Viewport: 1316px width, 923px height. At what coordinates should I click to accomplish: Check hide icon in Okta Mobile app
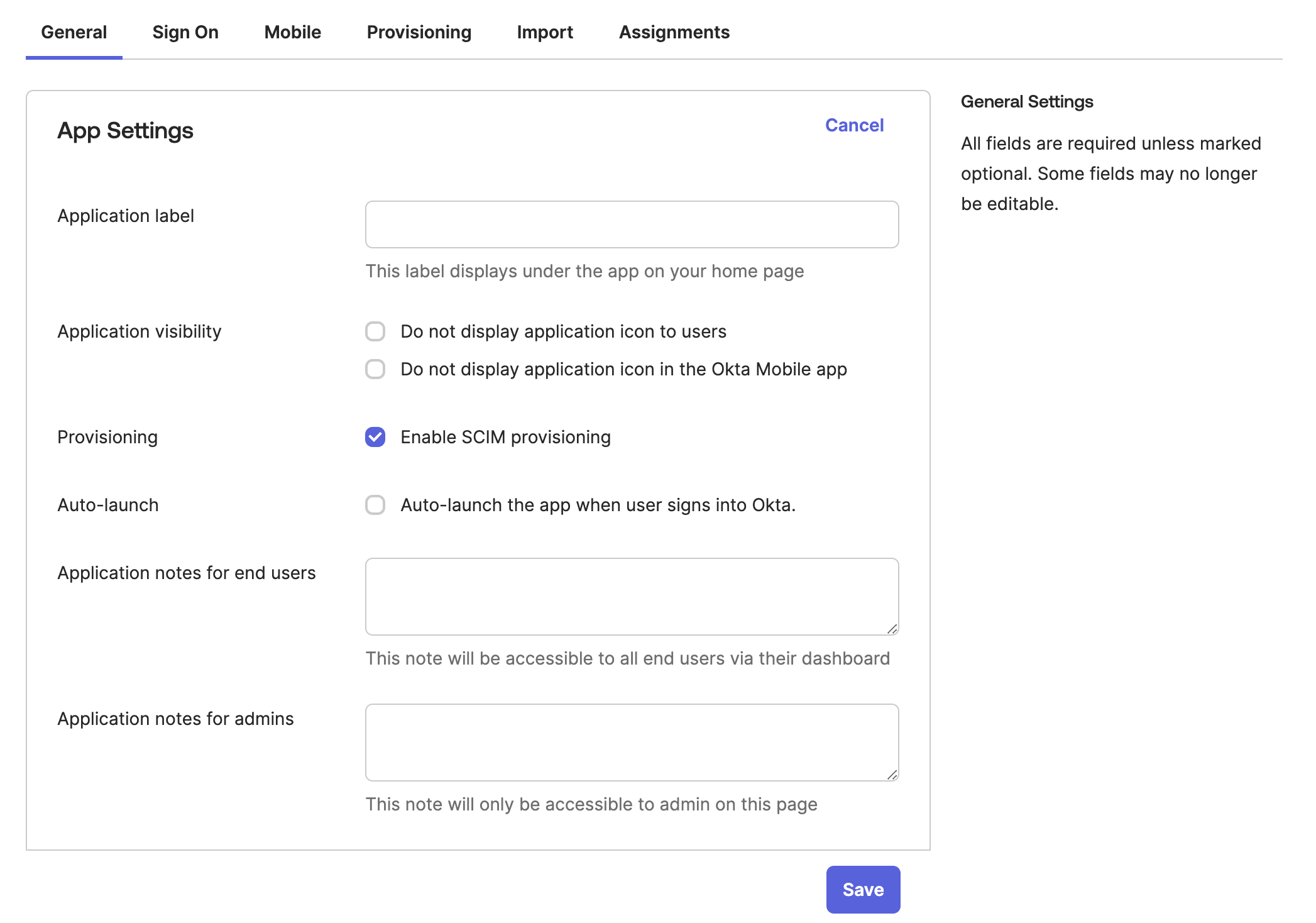coord(375,369)
